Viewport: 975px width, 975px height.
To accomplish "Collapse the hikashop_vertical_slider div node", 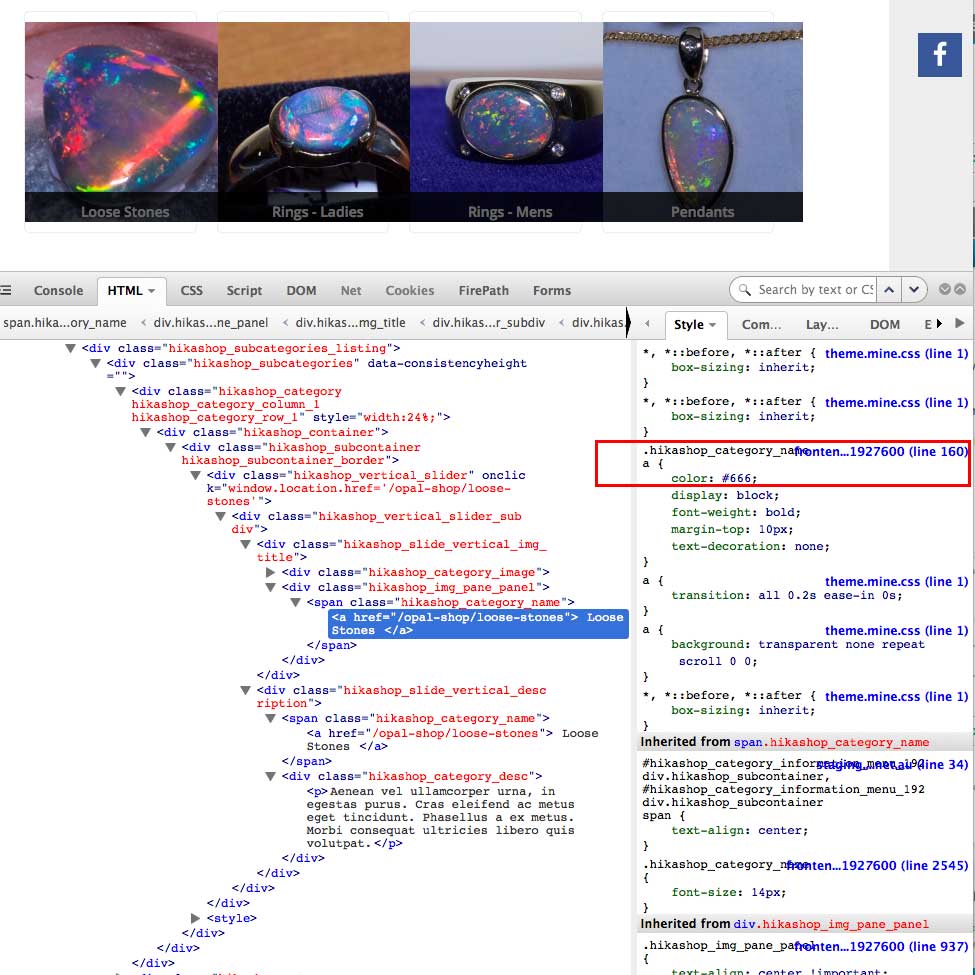I will [195, 475].
